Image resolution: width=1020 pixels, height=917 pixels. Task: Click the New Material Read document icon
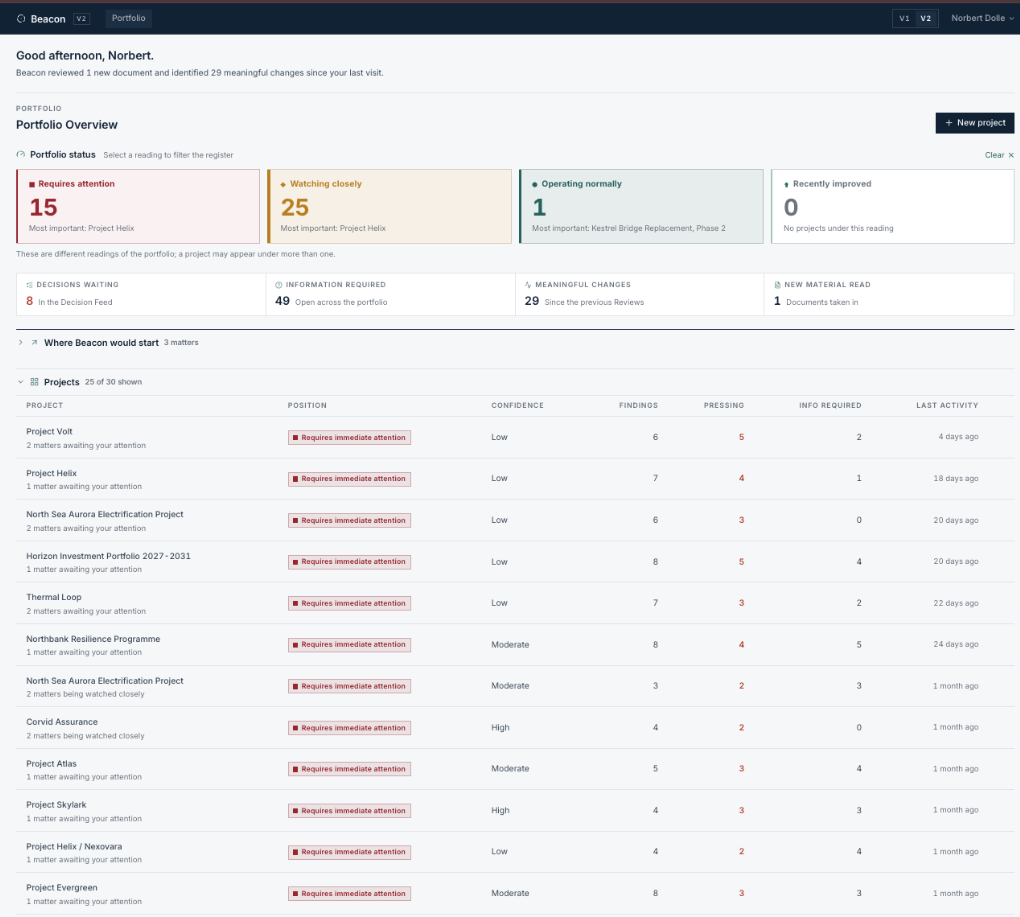777,285
